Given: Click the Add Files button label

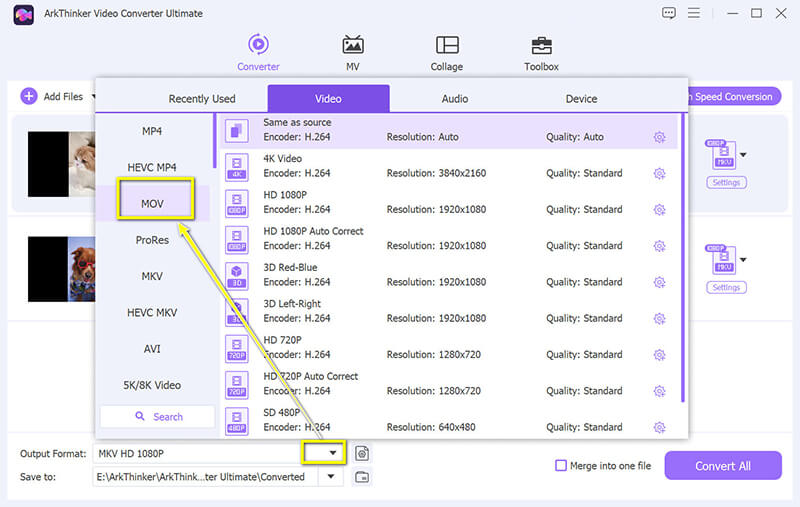Looking at the screenshot, I should pyautogui.click(x=63, y=96).
